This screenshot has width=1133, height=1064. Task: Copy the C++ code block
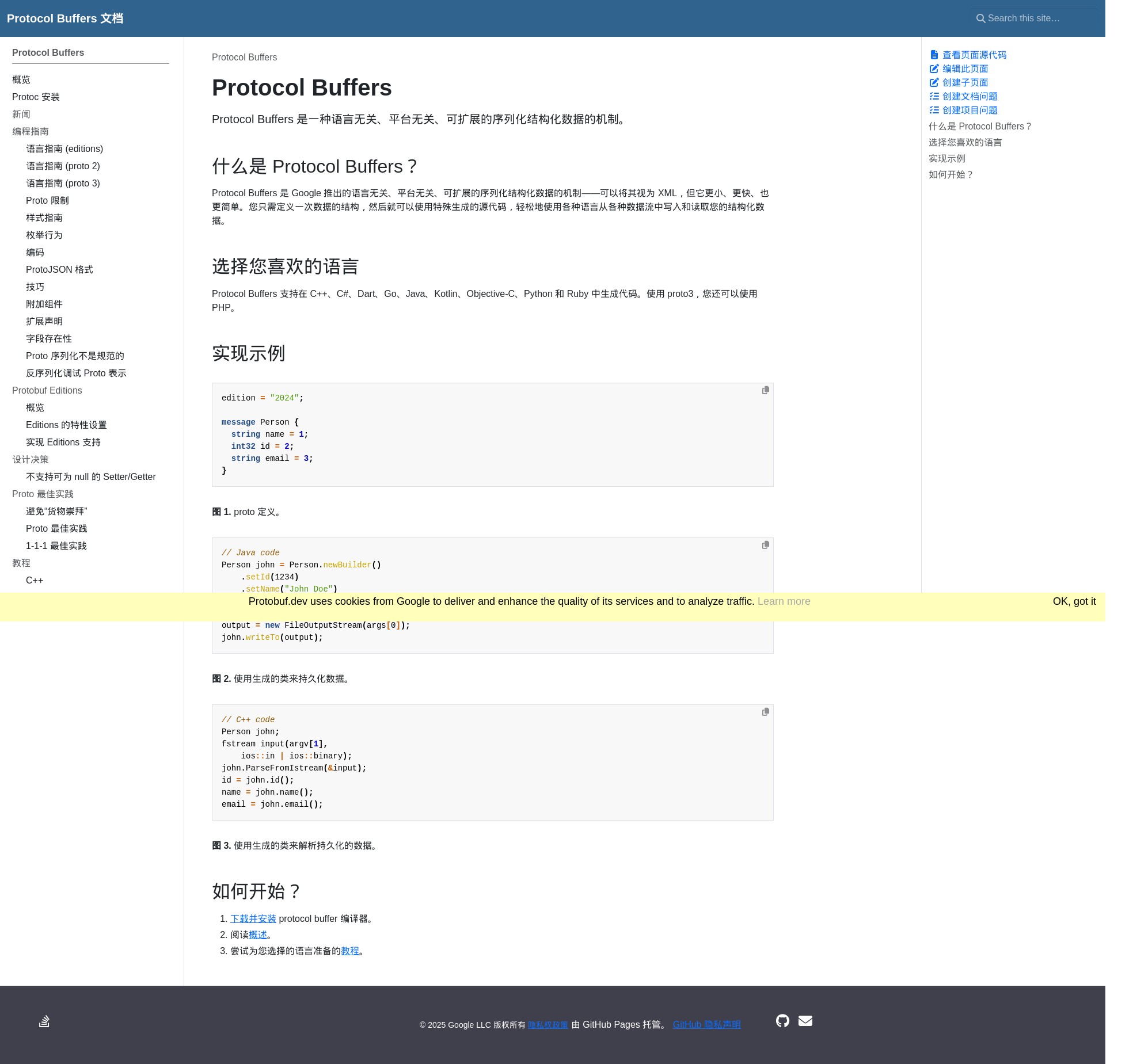tap(765, 712)
